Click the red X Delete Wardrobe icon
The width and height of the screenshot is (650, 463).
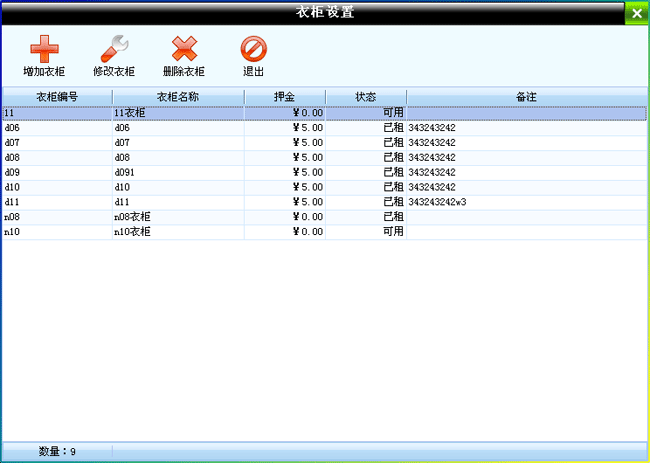[184, 50]
